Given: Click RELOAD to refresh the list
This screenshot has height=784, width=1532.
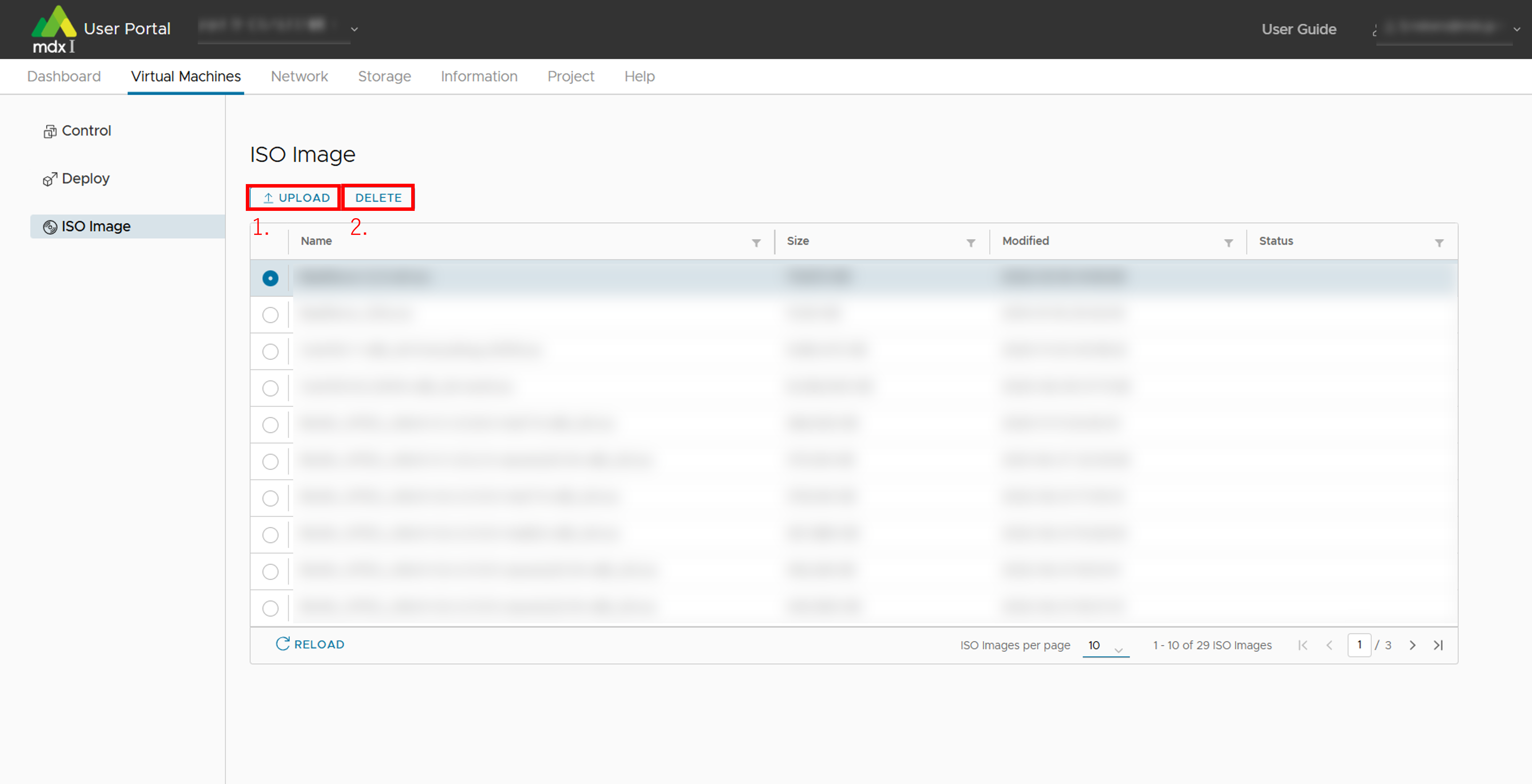Looking at the screenshot, I should click(x=310, y=644).
